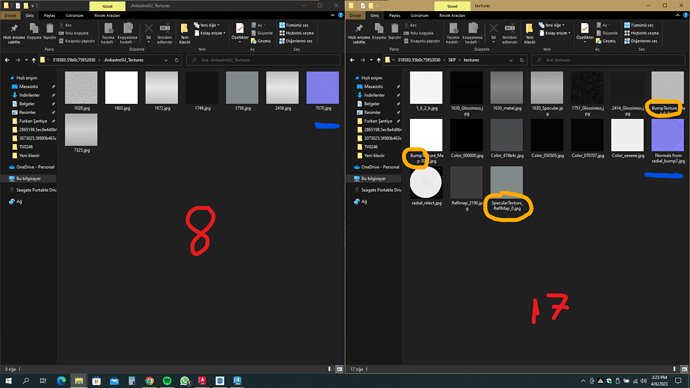The height and width of the screenshot is (388, 690).
Task: Collapse the ribbon in right window
Action: click(x=678, y=15)
